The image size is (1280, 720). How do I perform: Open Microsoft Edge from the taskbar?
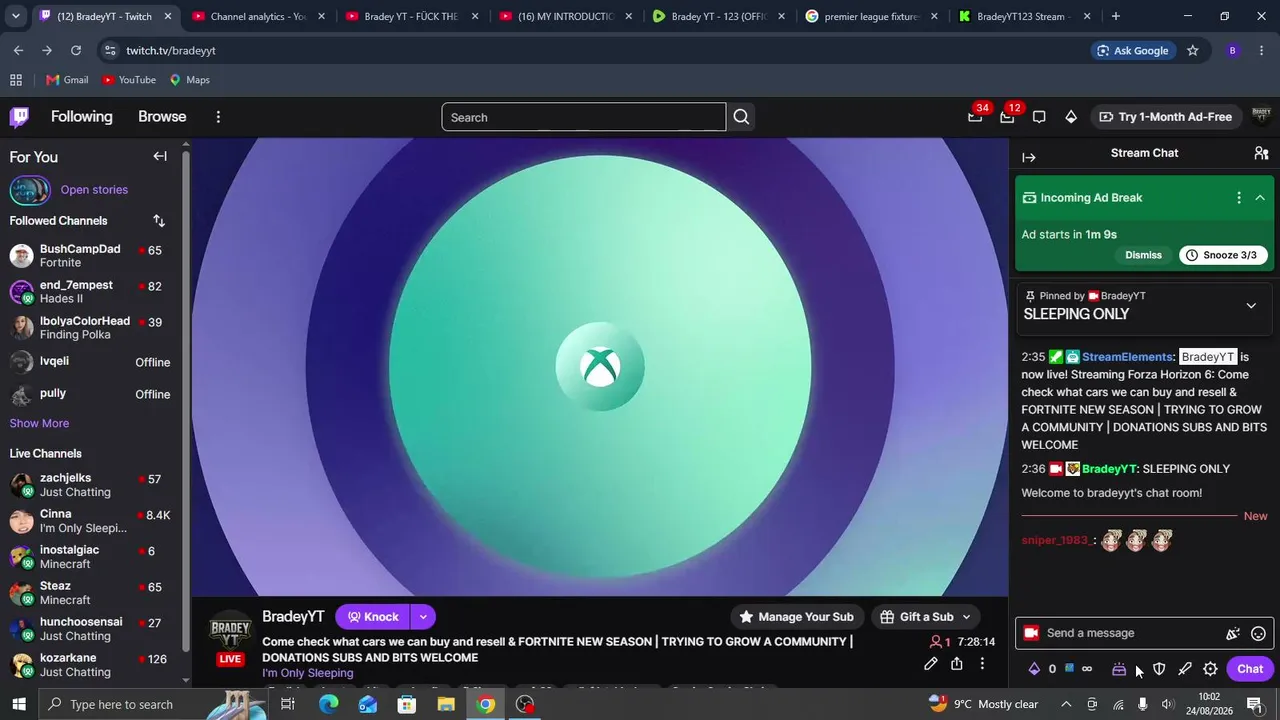pyautogui.click(x=329, y=705)
